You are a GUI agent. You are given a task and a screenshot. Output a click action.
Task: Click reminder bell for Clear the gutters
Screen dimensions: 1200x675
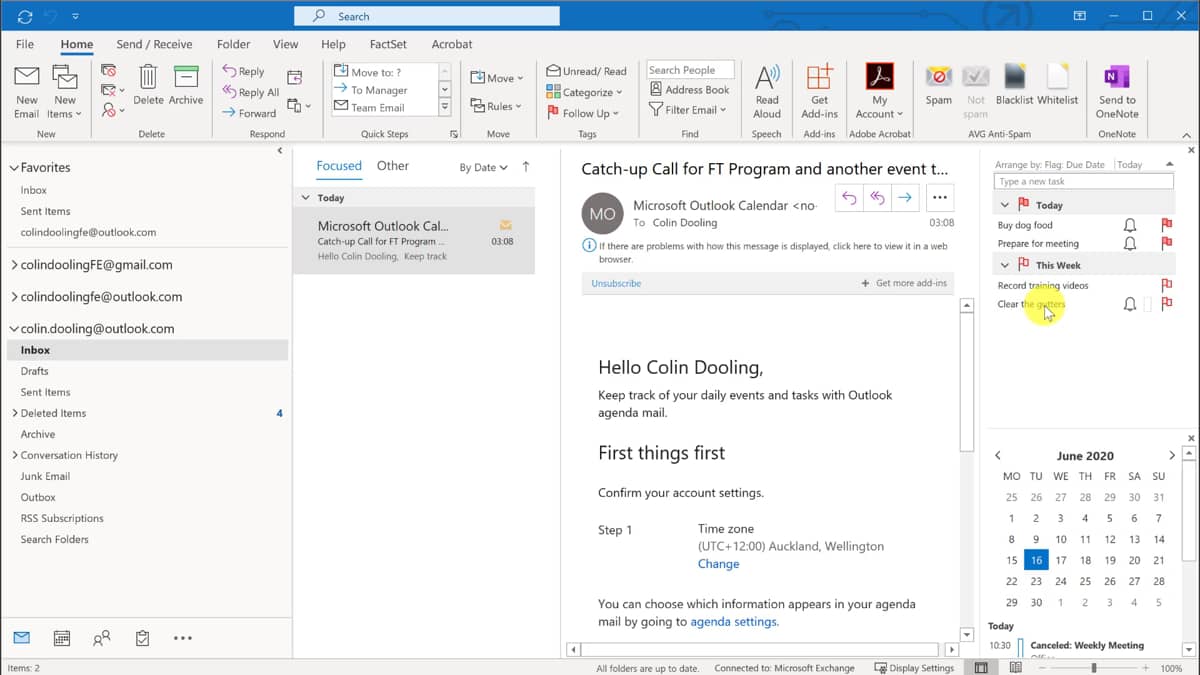[1130, 304]
